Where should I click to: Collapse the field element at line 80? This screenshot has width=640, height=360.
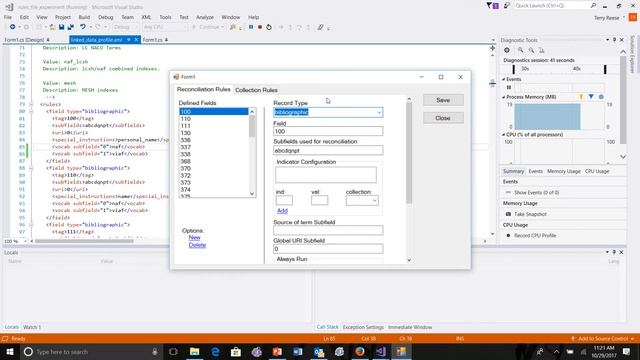[31, 111]
